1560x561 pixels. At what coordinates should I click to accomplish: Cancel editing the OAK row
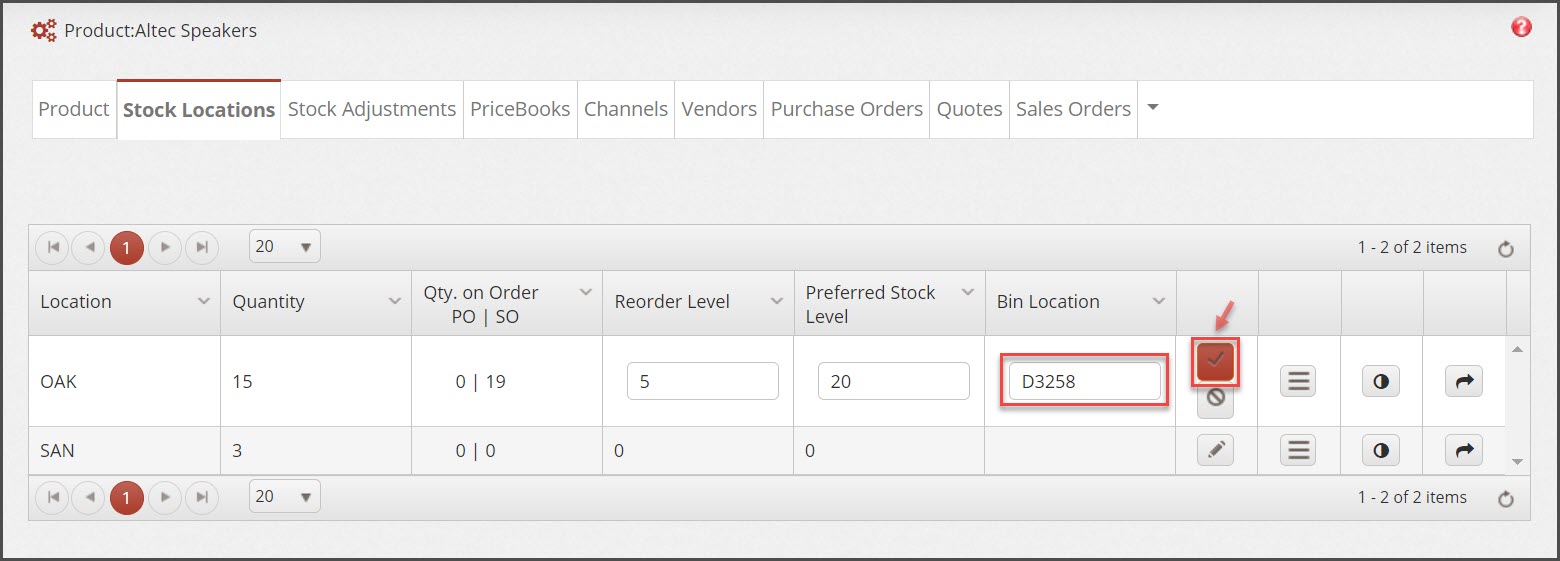[1215, 398]
